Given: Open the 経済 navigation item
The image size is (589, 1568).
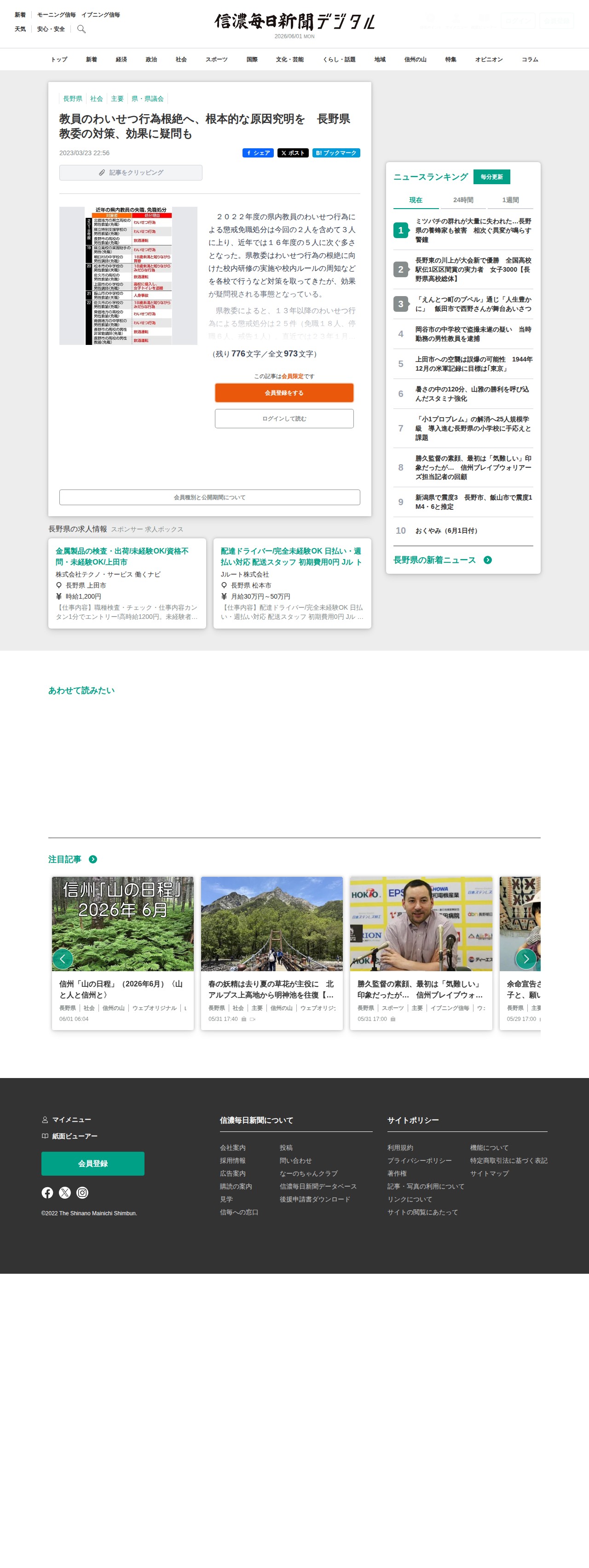Looking at the screenshot, I should (121, 60).
